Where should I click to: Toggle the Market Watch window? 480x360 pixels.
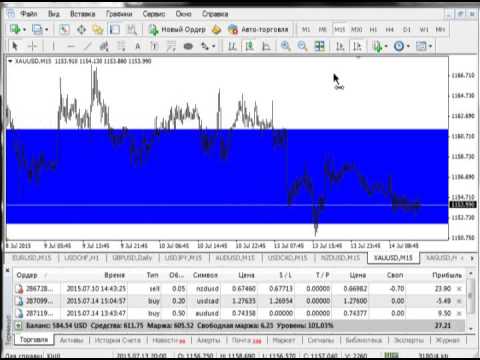click(64, 29)
